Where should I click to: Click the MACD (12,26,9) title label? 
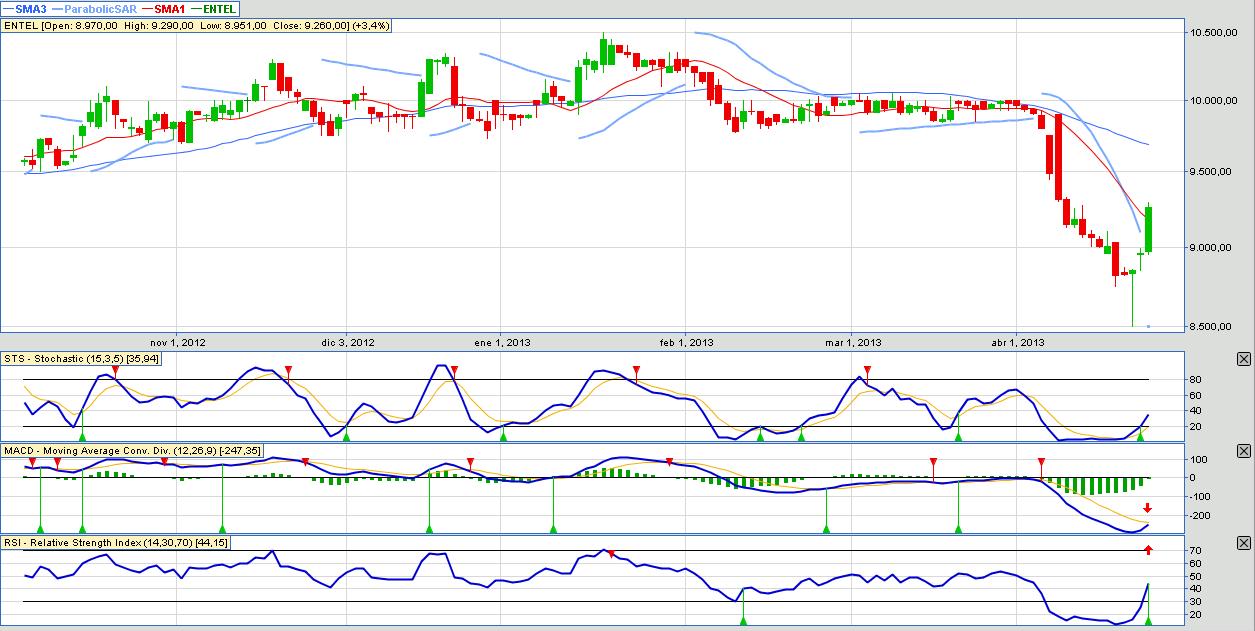click(x=133, y=451)
